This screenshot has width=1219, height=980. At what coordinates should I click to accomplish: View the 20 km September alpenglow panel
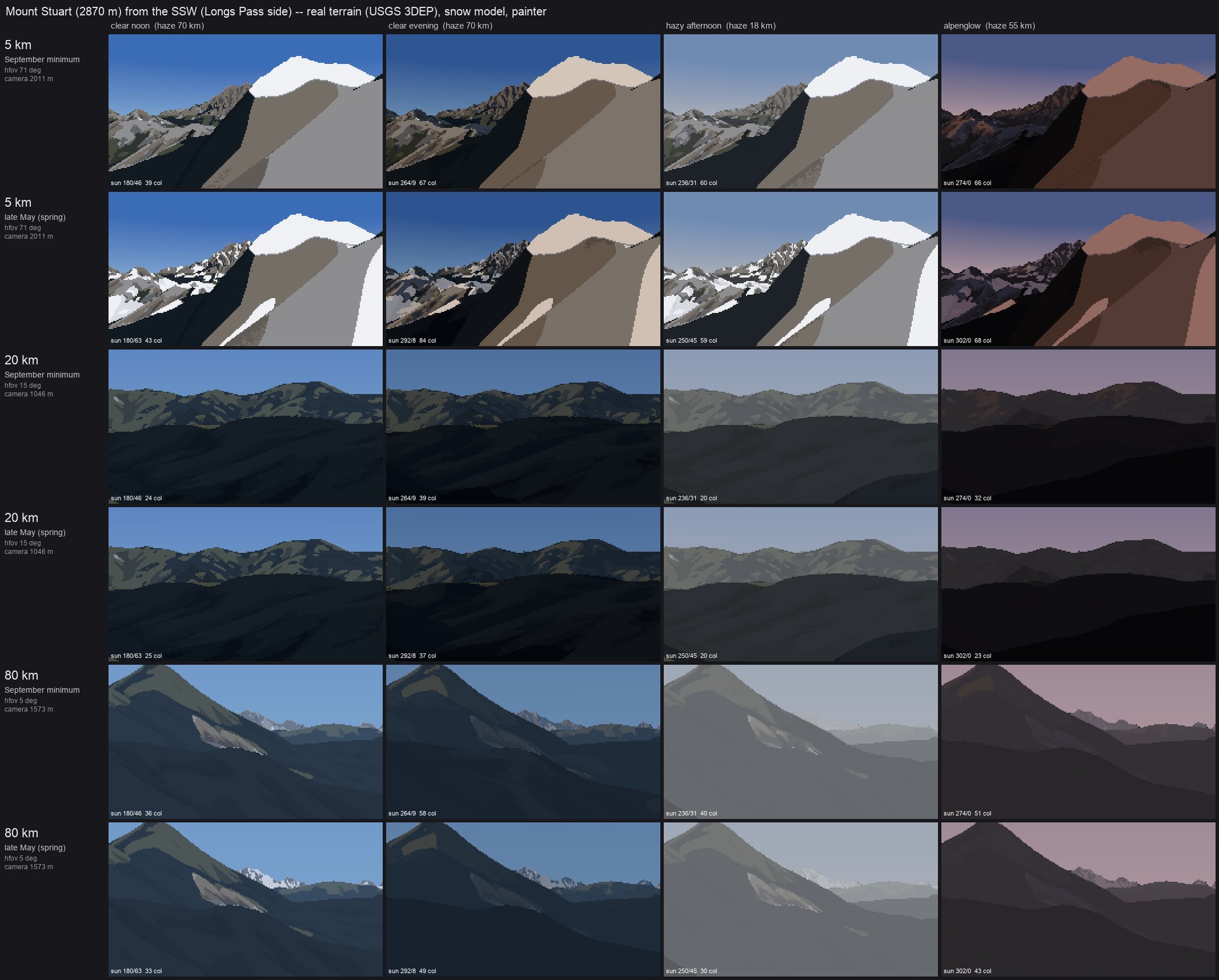point(1078,427)
